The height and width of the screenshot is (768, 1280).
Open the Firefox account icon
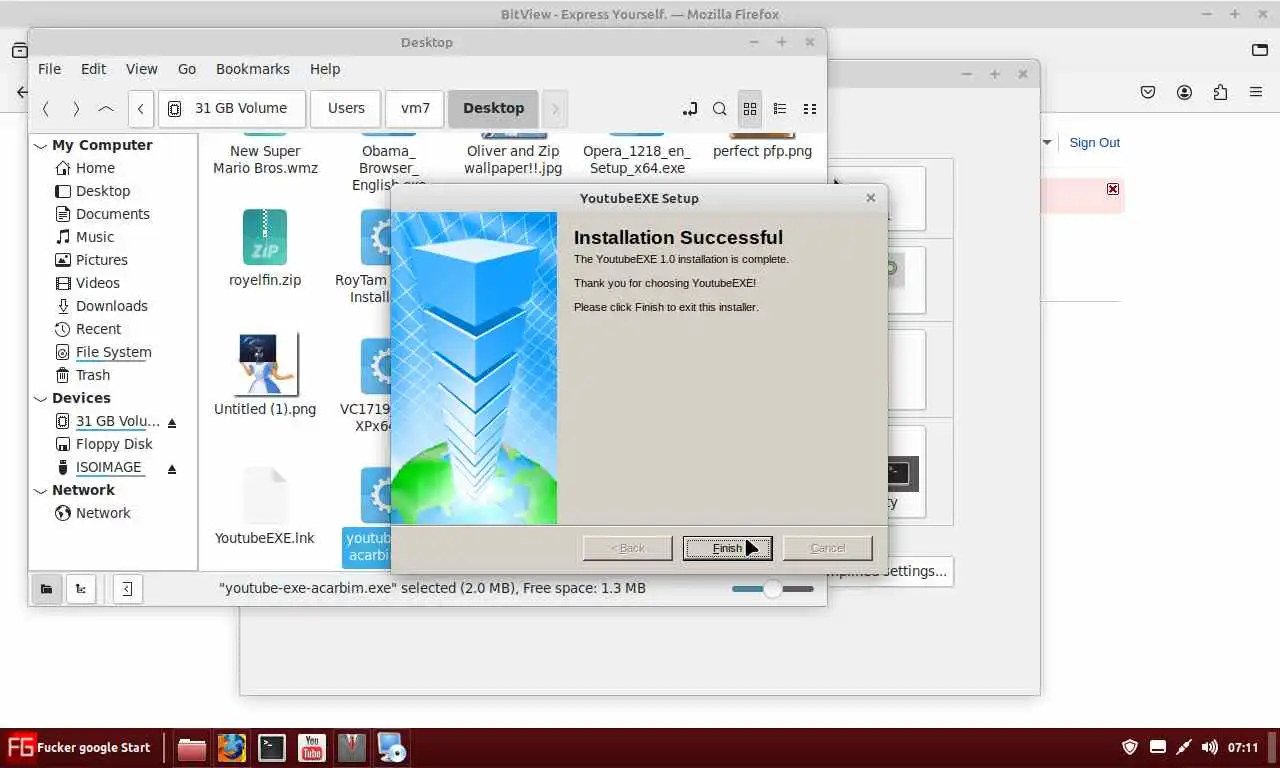pyautogui.click(x=1184, y=92)
